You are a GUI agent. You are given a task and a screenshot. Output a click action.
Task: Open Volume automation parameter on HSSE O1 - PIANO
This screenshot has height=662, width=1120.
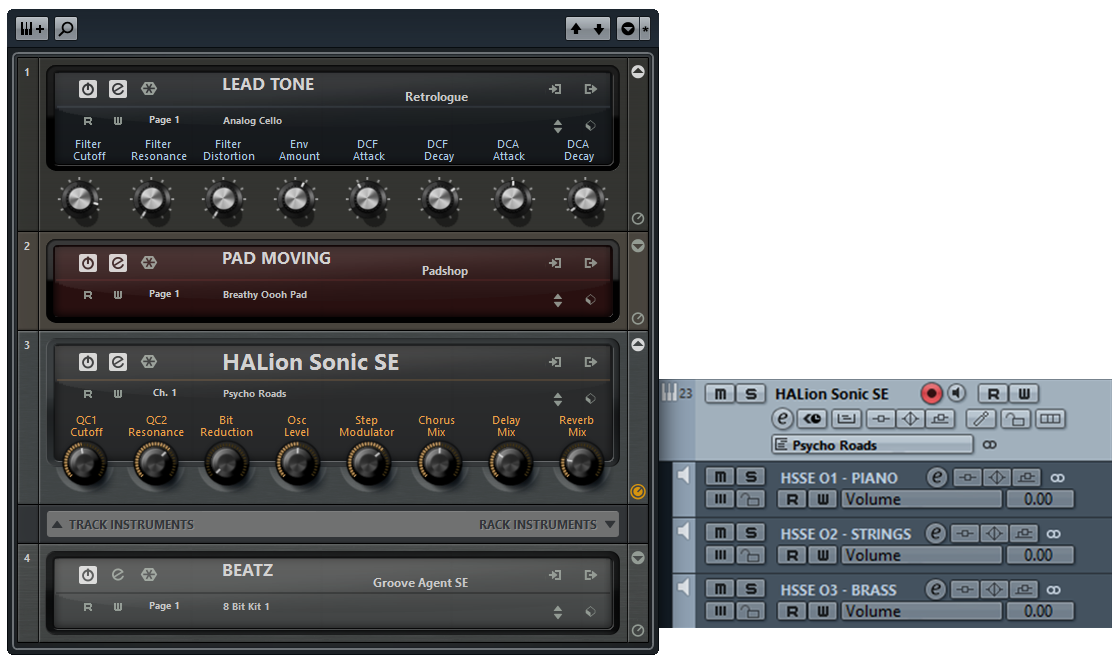(921, 499)
